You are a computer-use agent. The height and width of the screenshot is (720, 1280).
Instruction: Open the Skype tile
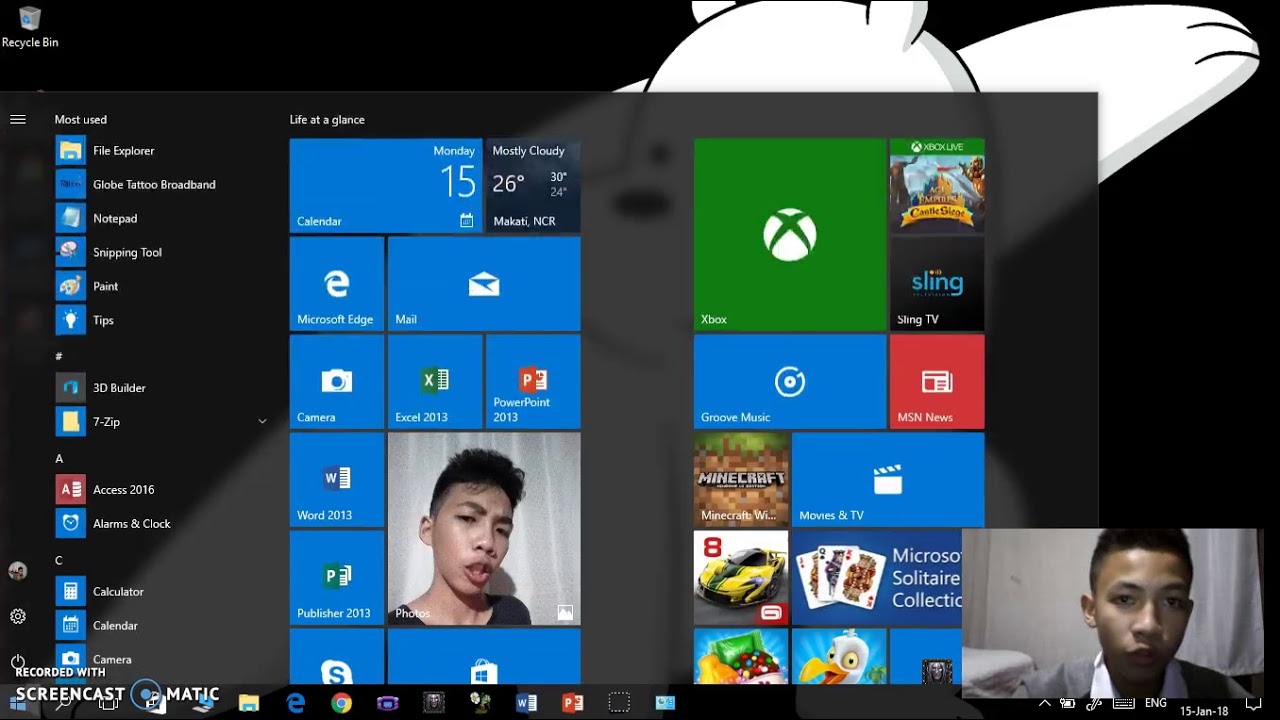click(x=337, y=657)
